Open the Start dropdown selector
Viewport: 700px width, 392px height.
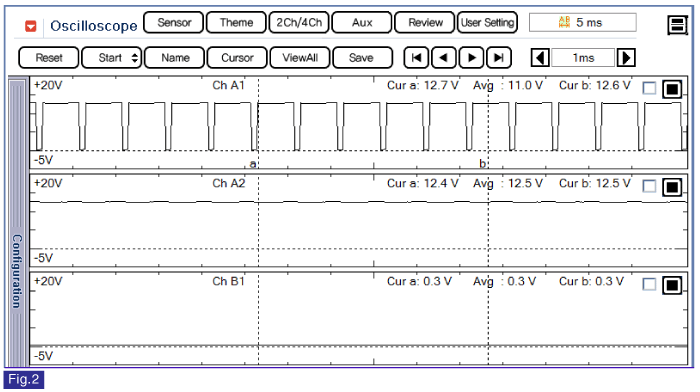[112, 58]
